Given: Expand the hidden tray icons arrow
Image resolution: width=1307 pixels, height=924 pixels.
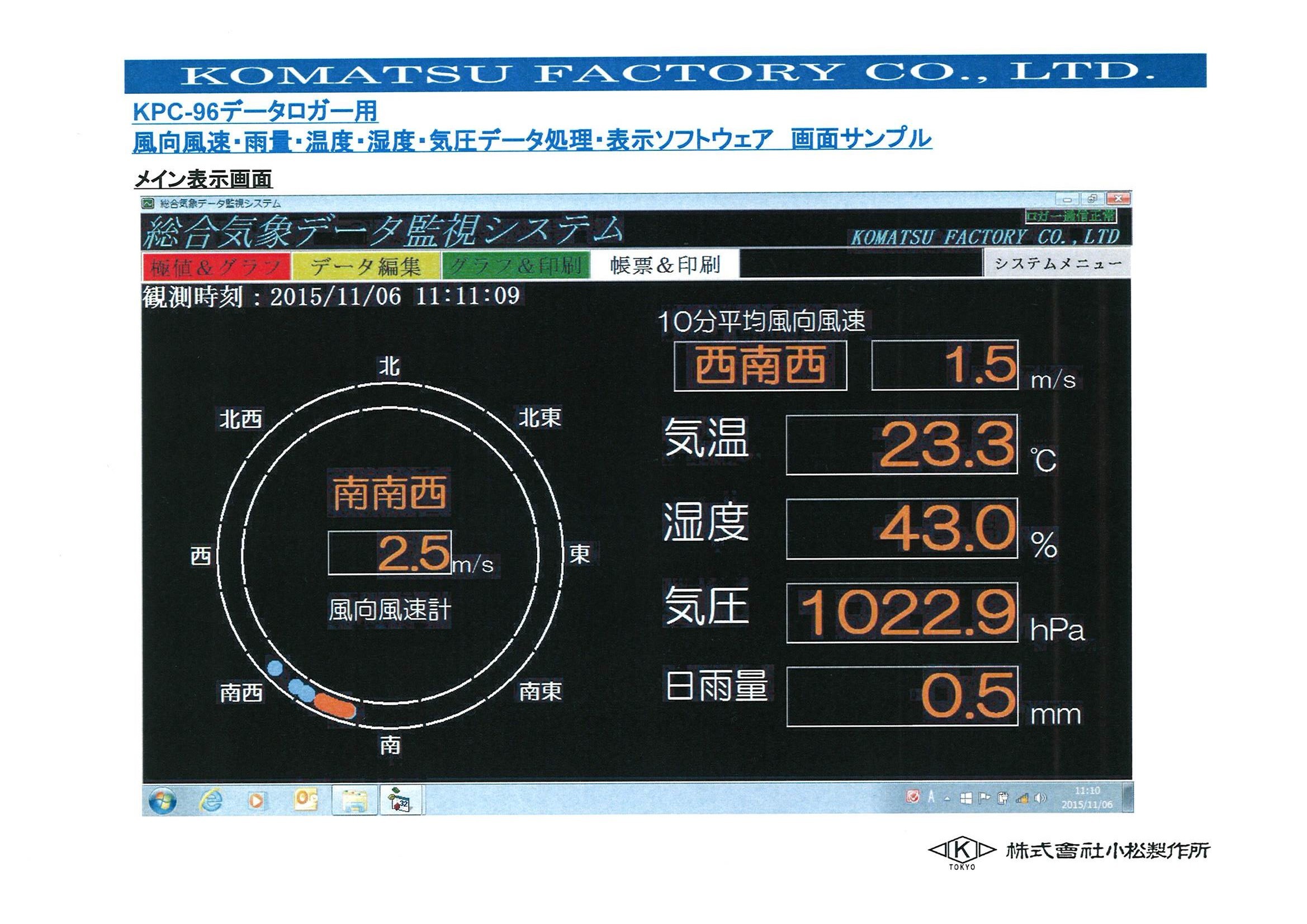Looking at the screenshot, I should pyautogui.click(x=947, y=798).
